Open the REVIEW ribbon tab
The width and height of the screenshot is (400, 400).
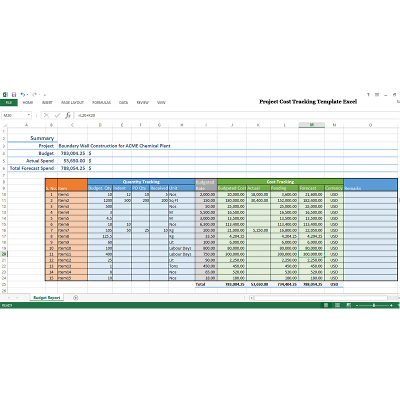coord(143,103)
